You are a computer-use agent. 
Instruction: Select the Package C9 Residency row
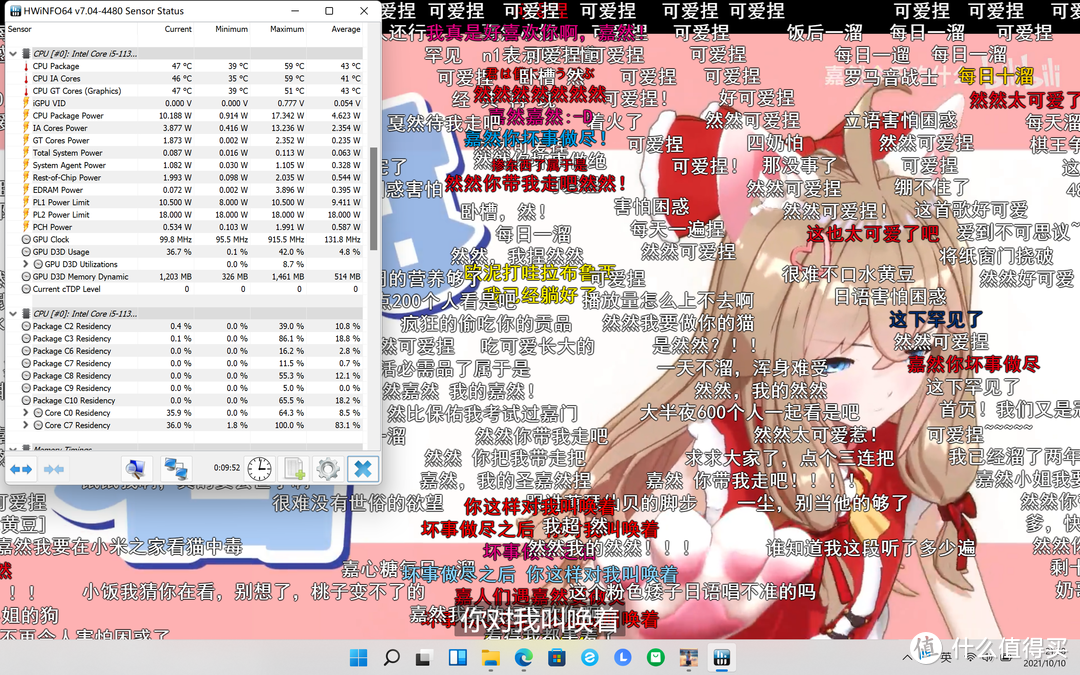coord(185,388)
